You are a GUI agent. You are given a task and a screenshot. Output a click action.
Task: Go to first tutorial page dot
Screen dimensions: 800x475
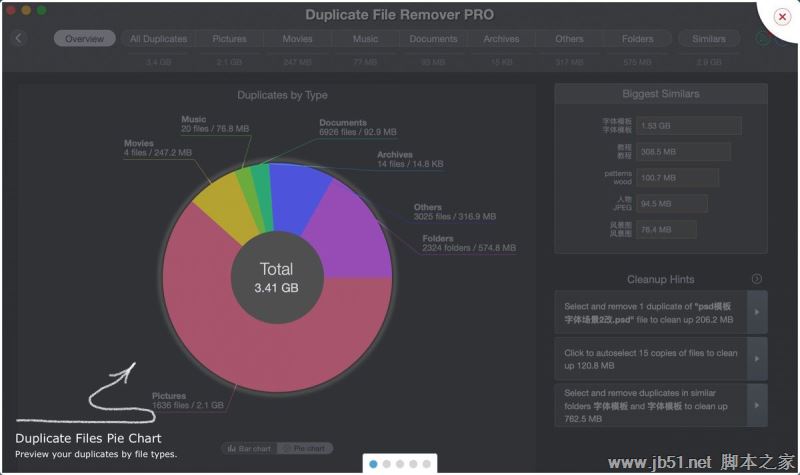[x=373, y=464]
